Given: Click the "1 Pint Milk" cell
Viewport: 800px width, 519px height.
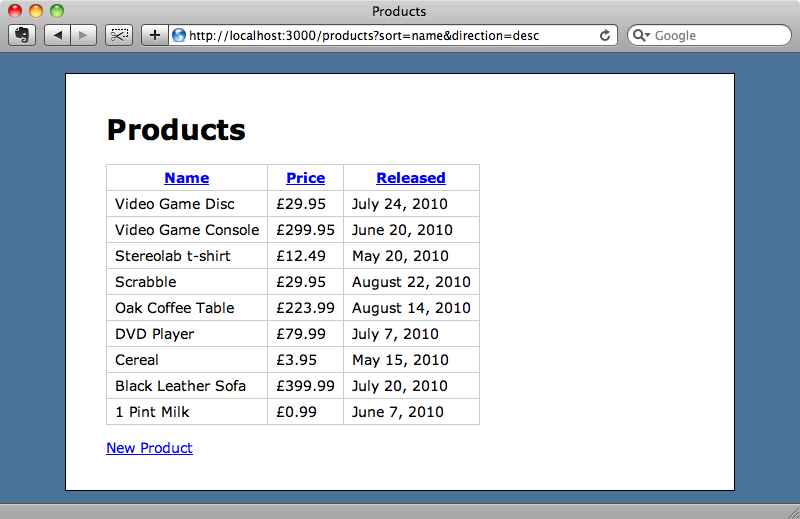Looking at the screenshot, I should (x=187, y=412).
